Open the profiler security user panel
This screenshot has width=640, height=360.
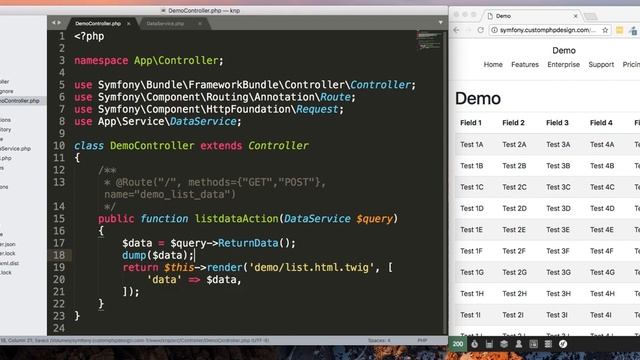[518, 344]
